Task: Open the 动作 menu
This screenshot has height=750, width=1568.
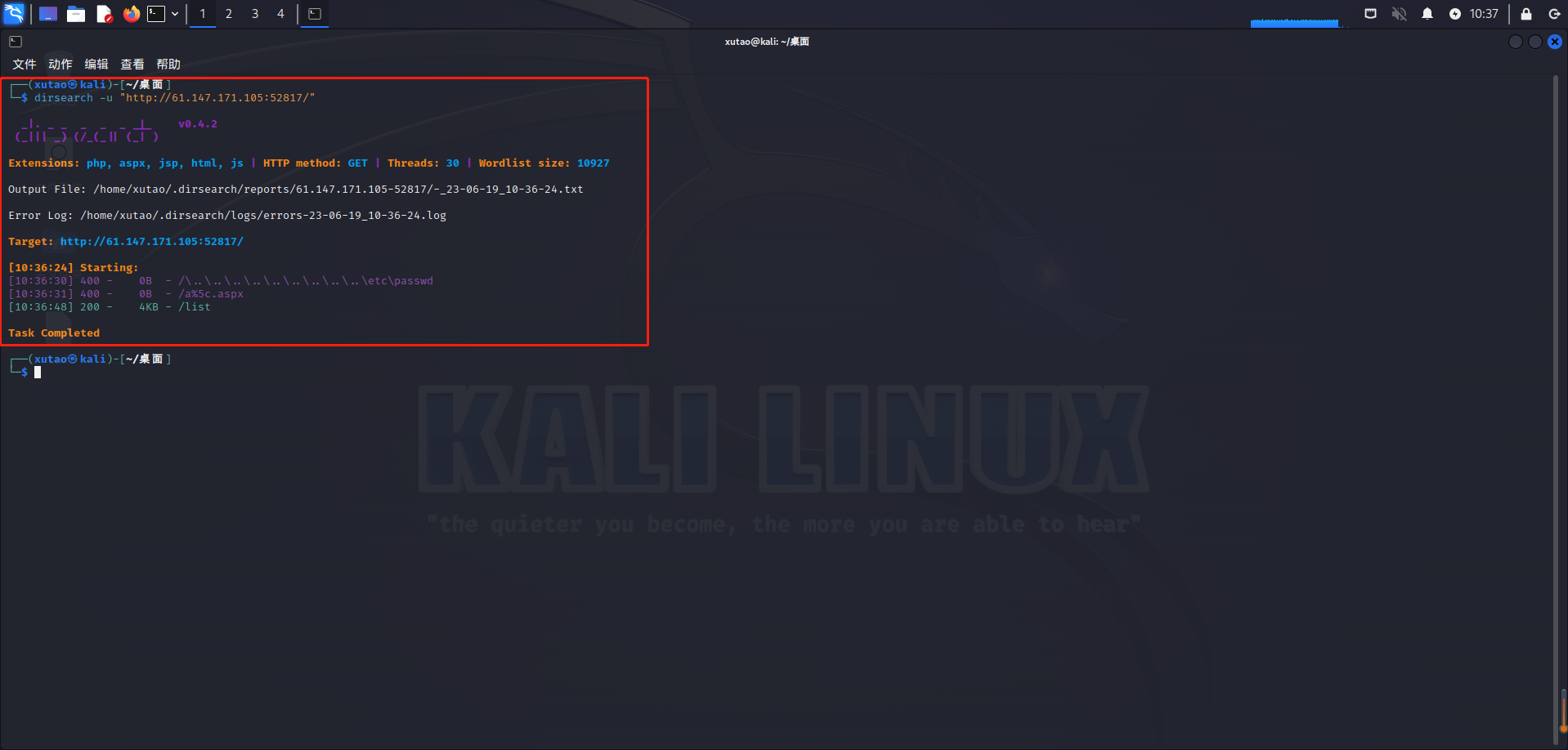Action: tap(60, 65)
